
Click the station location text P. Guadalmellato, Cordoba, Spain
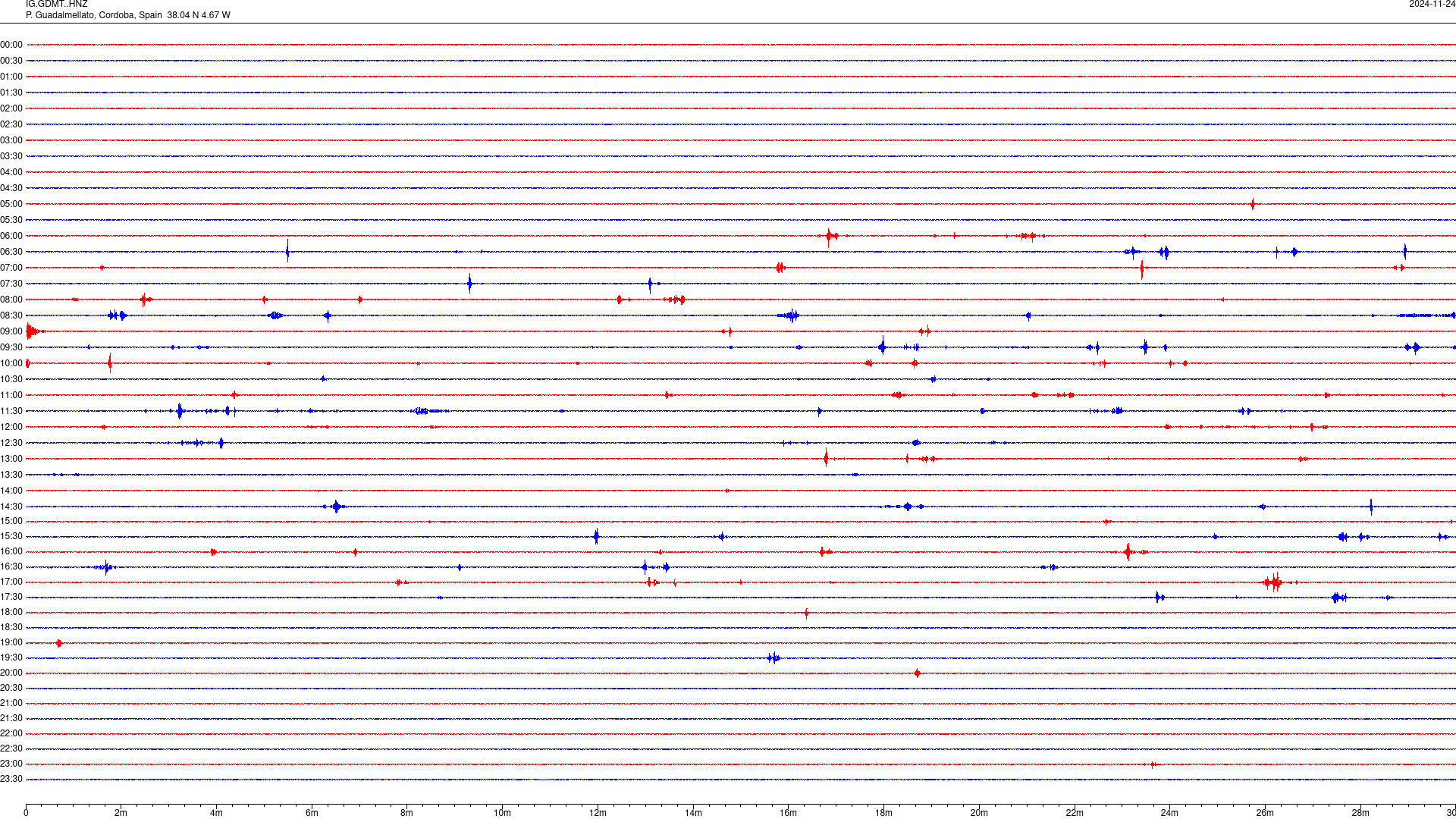click(x=93, y=15)
